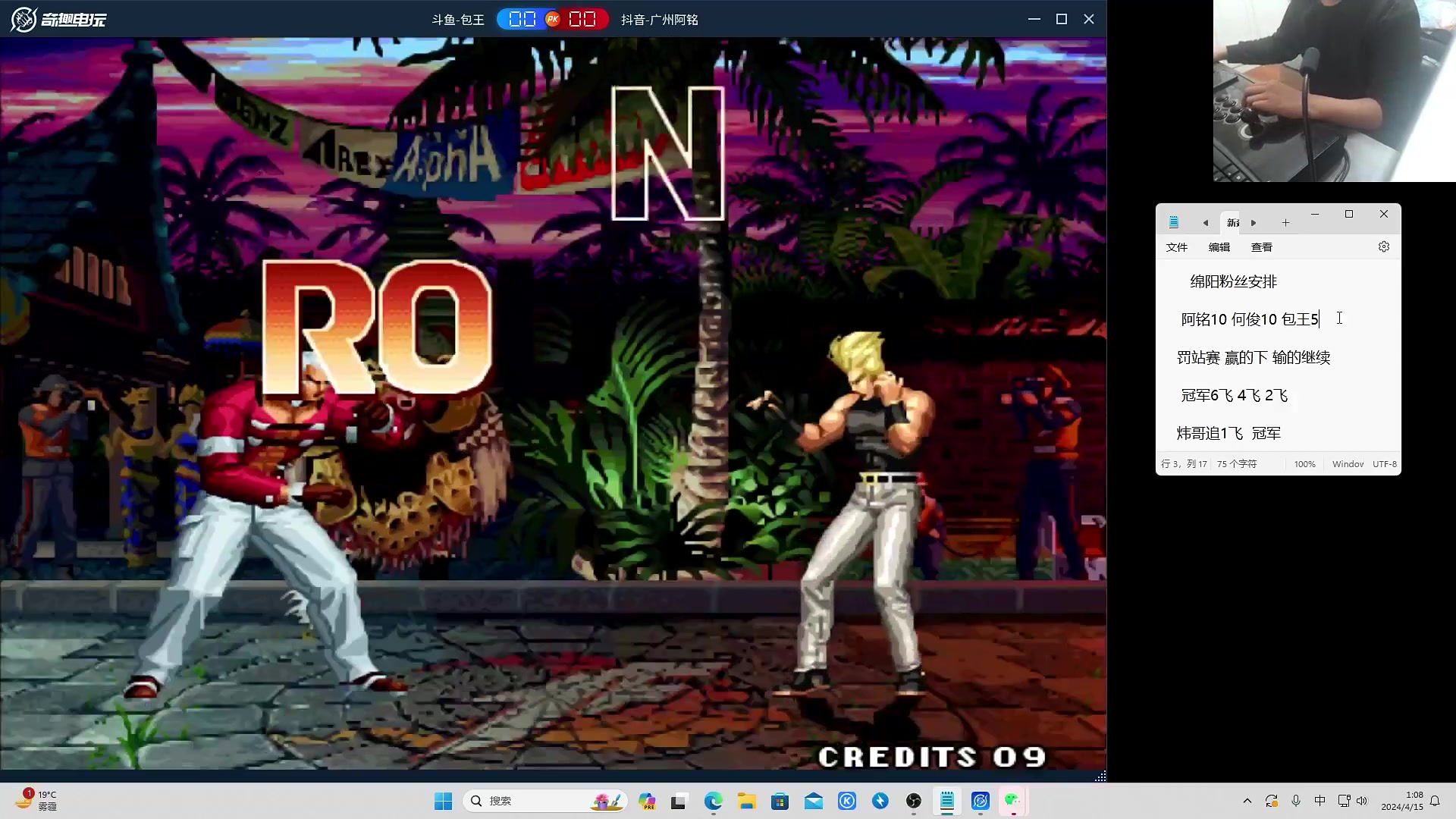Add a new tab in Notepad
Image resolution: width=1456 pixels, height=819 pixels.
(x=1285, y=222)
